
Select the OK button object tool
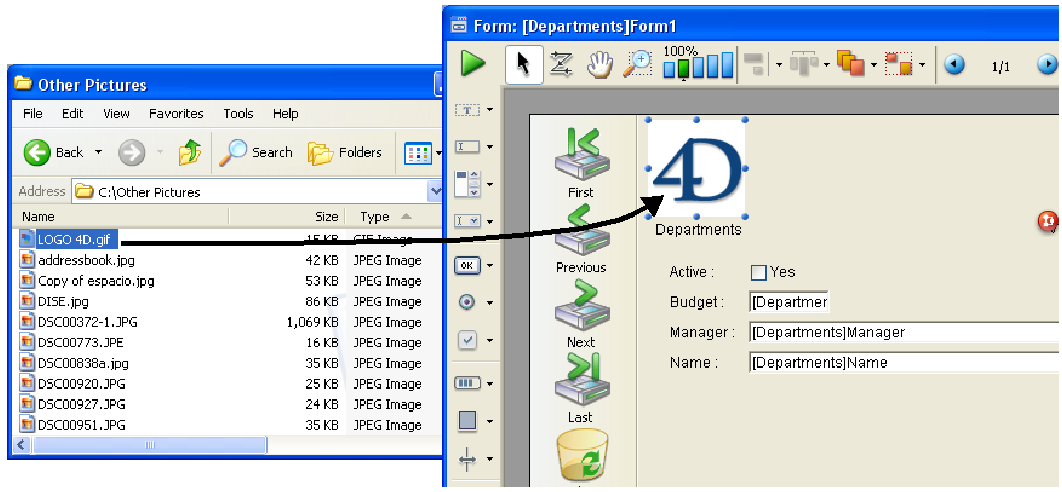click(467, 265)
